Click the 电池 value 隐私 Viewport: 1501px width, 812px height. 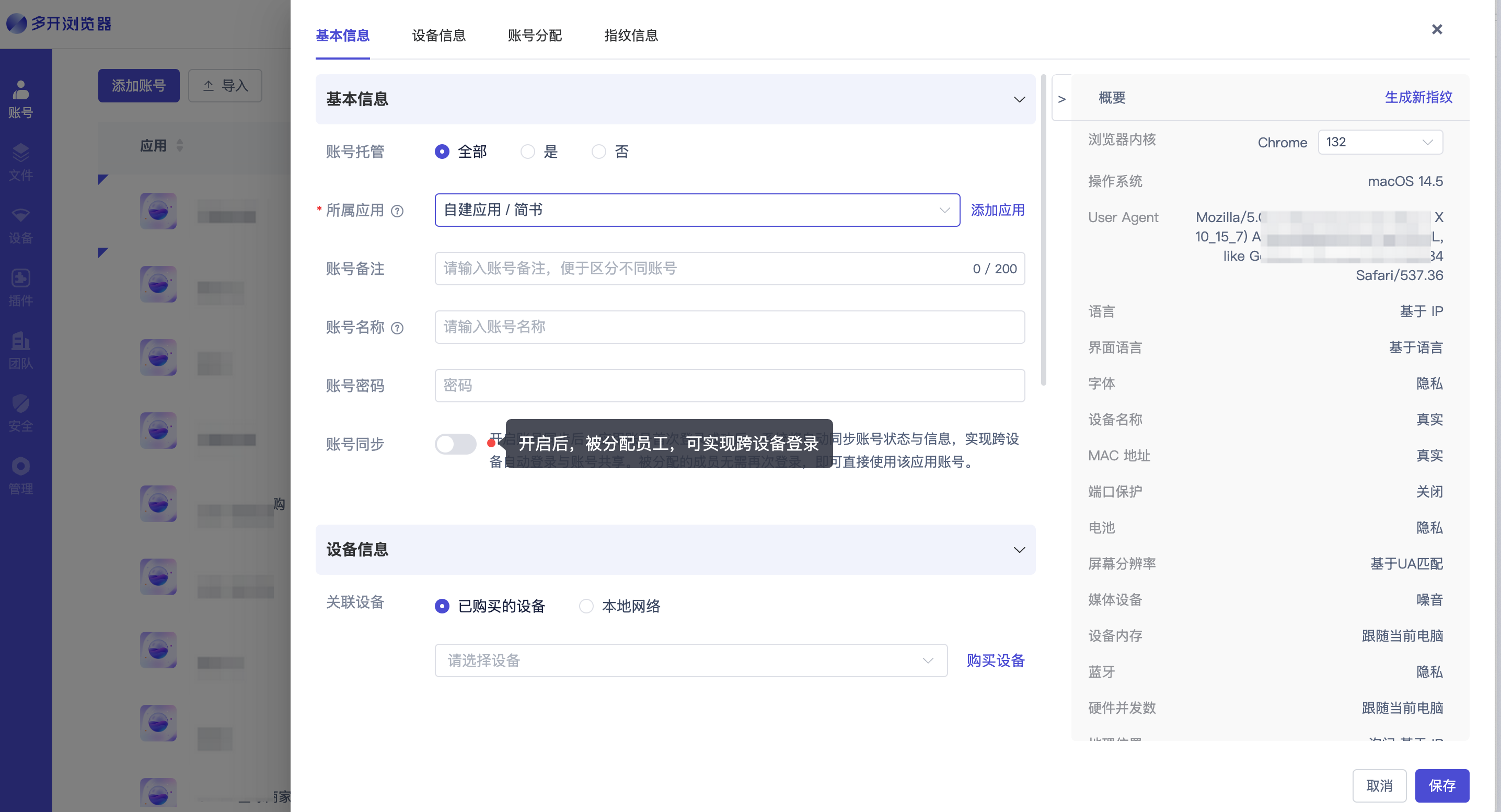1429,528
